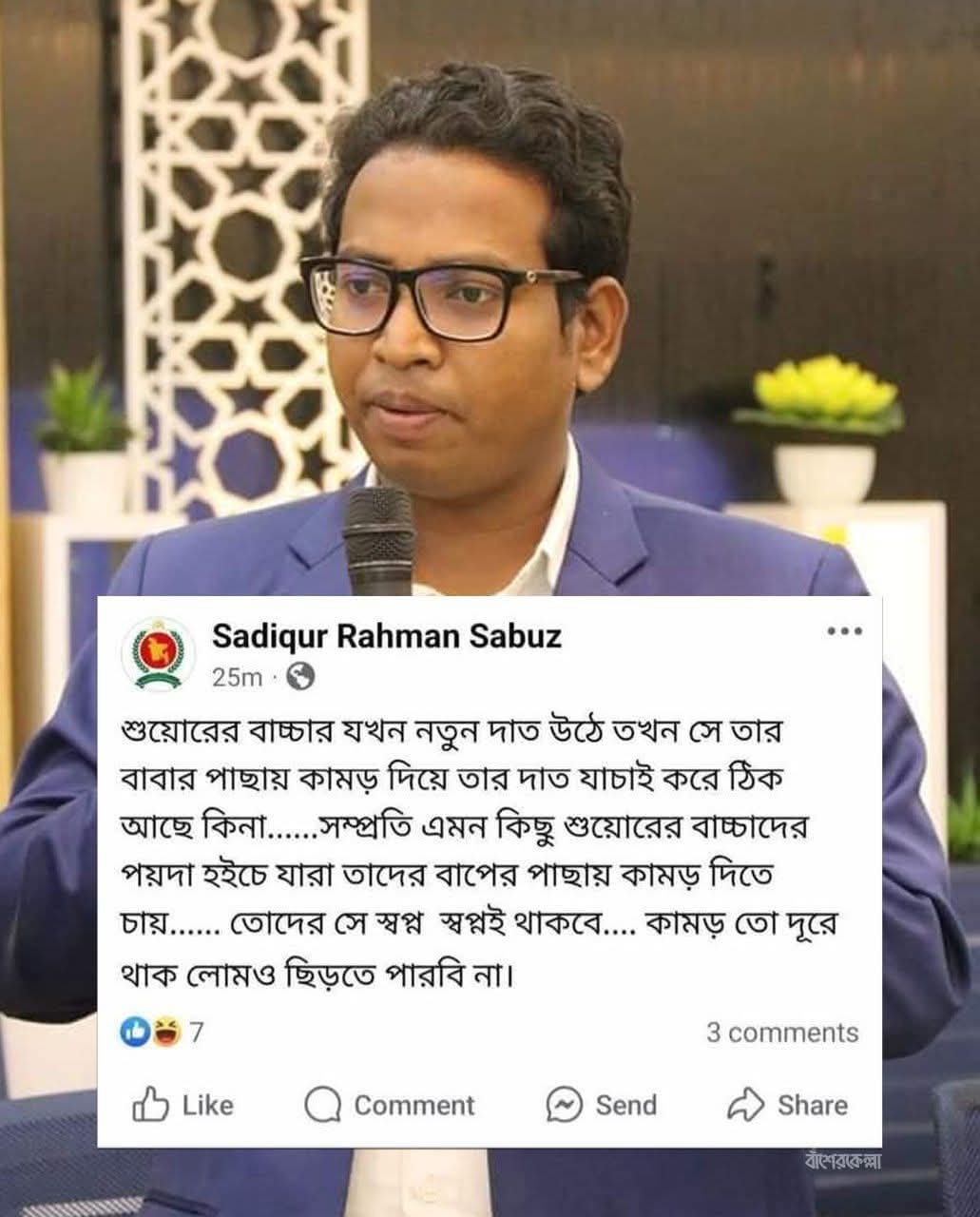Viewport: 980px width, 1217px height.
Task: Click the Messenger Send icon
Action: pyautogui.click(x=565, y=1106)
